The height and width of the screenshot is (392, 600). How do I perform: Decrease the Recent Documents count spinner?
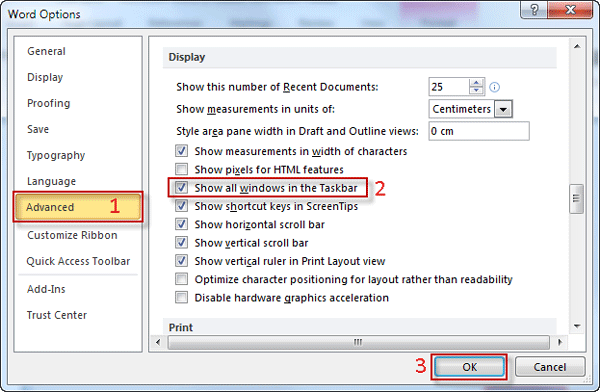point(476,91)
